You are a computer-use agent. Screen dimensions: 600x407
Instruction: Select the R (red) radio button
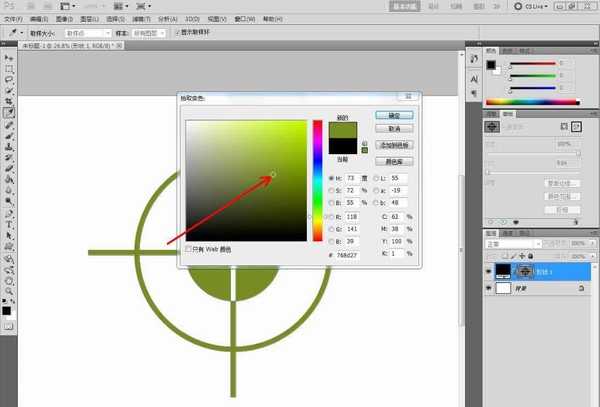(x=332, y=214)
